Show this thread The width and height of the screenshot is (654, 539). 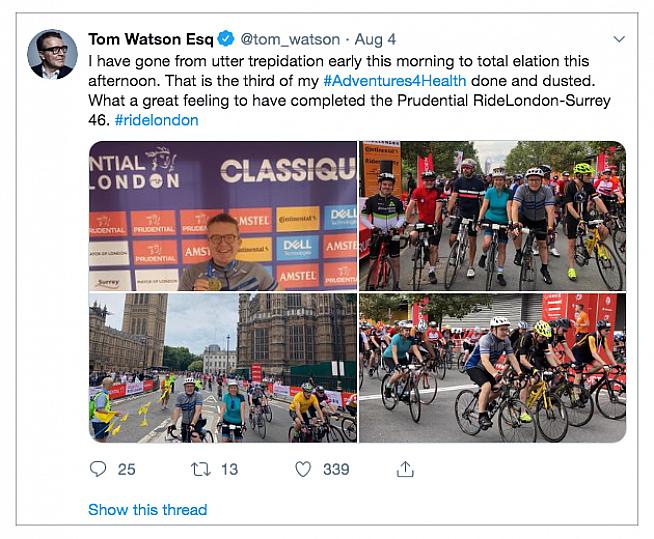pos(147,509)
